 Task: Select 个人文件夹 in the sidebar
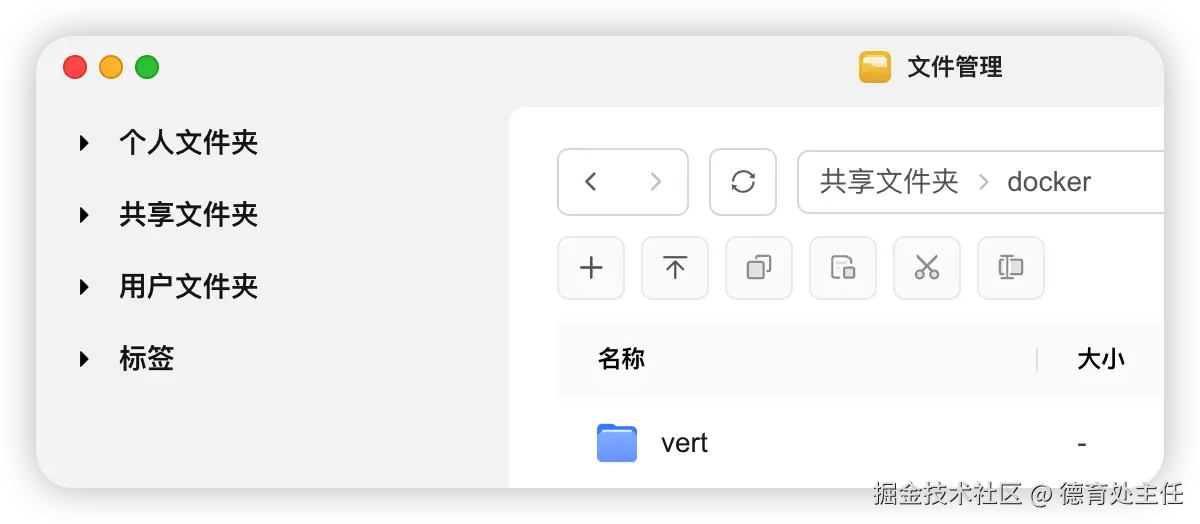click(189, 143)
